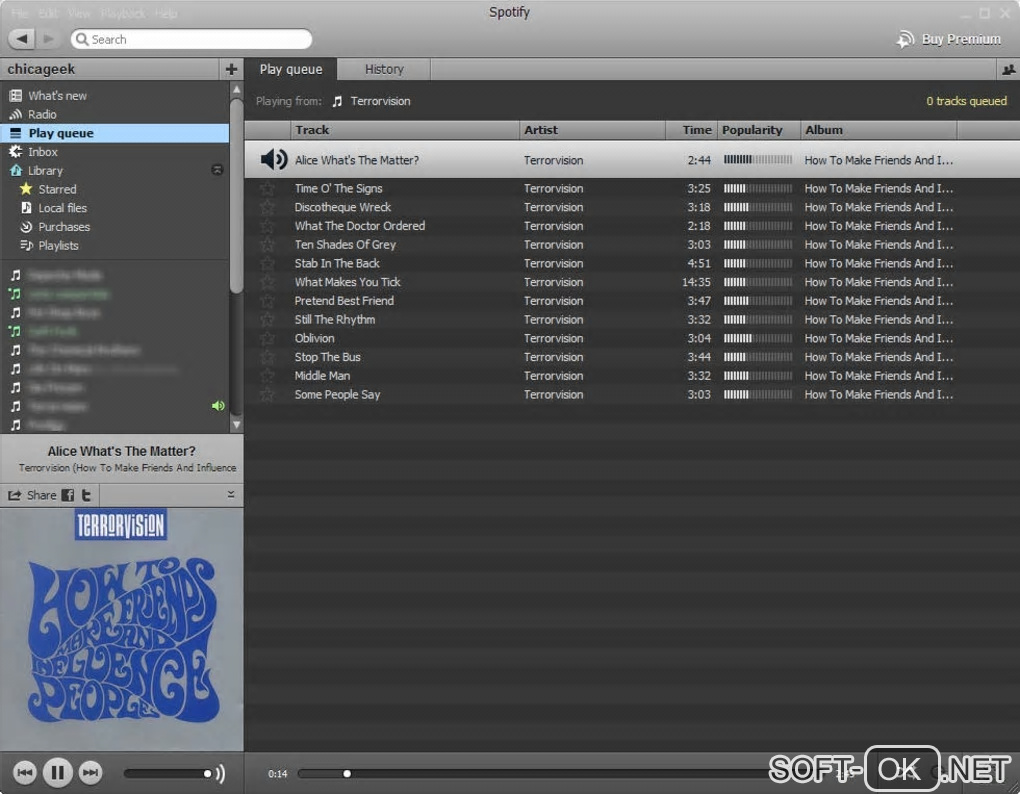Star the track What Makes You Tick

click(267, 282)
